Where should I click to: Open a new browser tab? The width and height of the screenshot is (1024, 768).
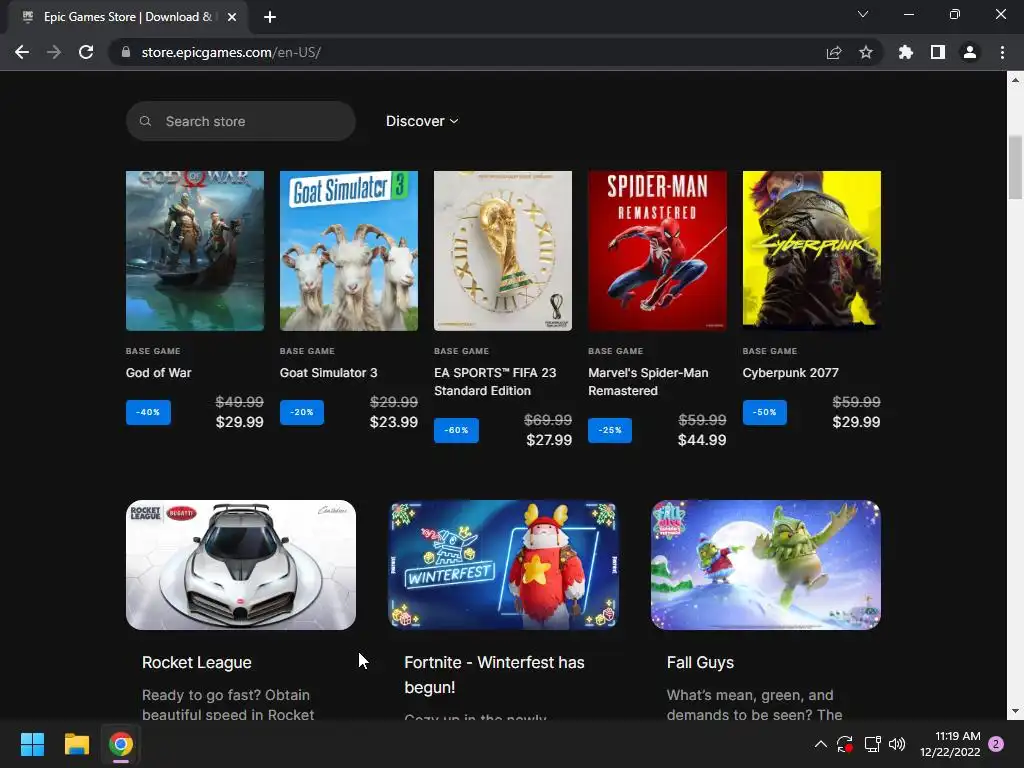point(270,17)
